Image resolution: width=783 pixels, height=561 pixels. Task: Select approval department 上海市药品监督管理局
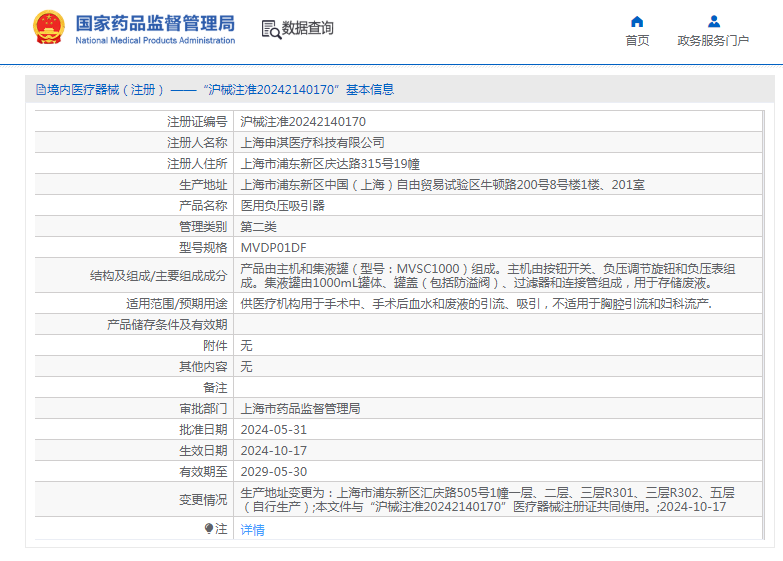click(301, 409)
